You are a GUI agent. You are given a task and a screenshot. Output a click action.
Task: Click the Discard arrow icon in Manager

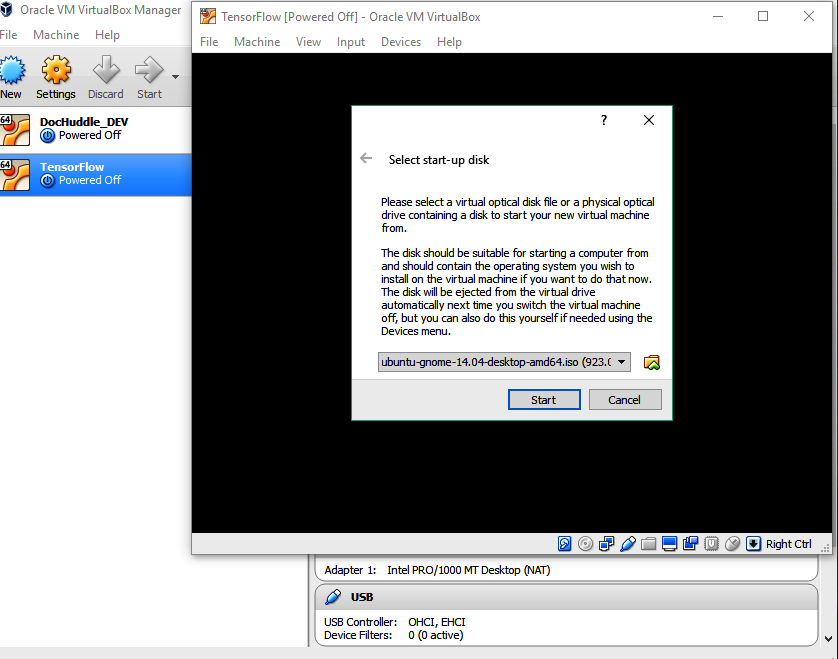click(106, 70)
